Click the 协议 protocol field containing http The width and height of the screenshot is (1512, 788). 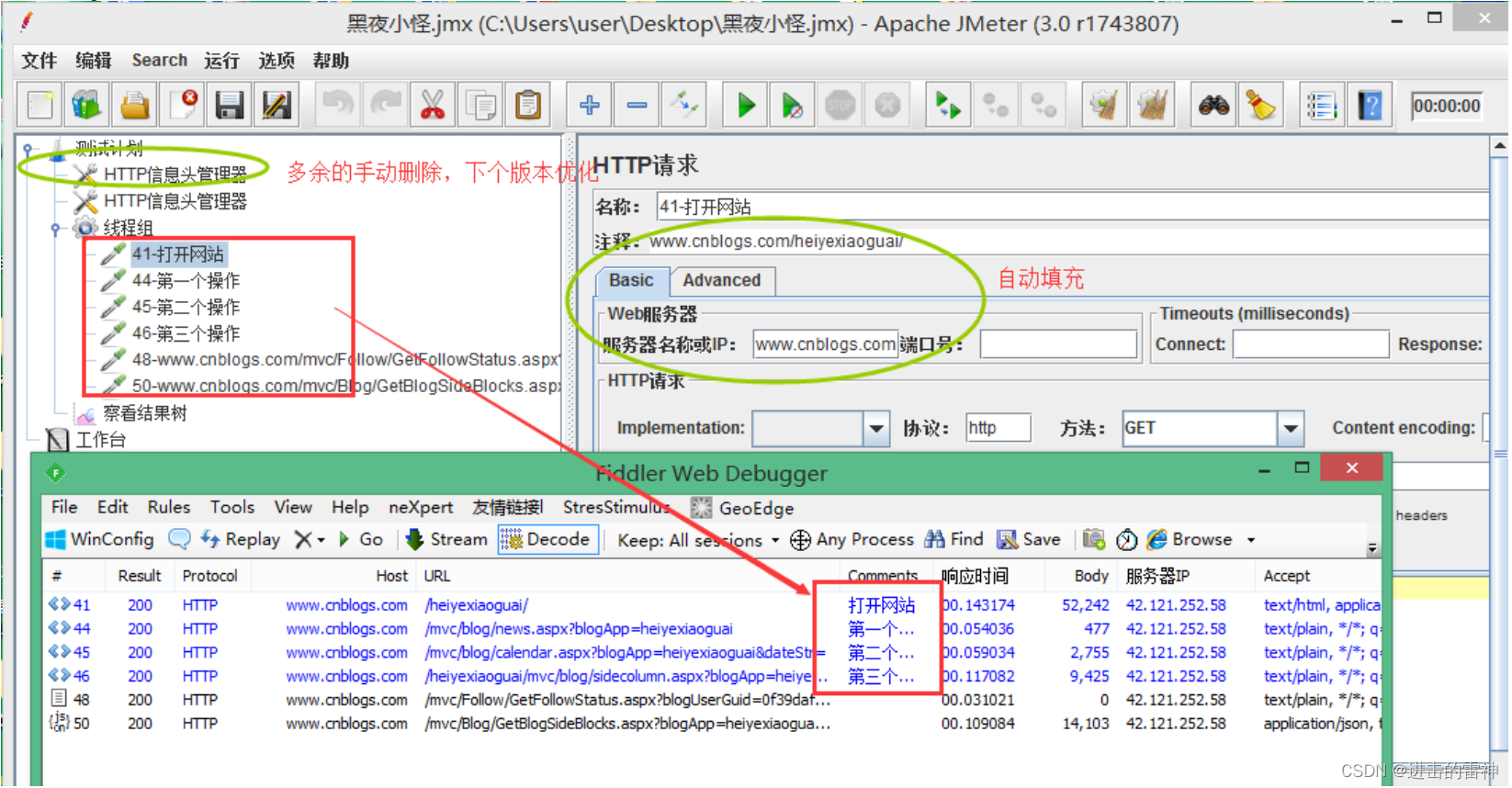[998, 428]
